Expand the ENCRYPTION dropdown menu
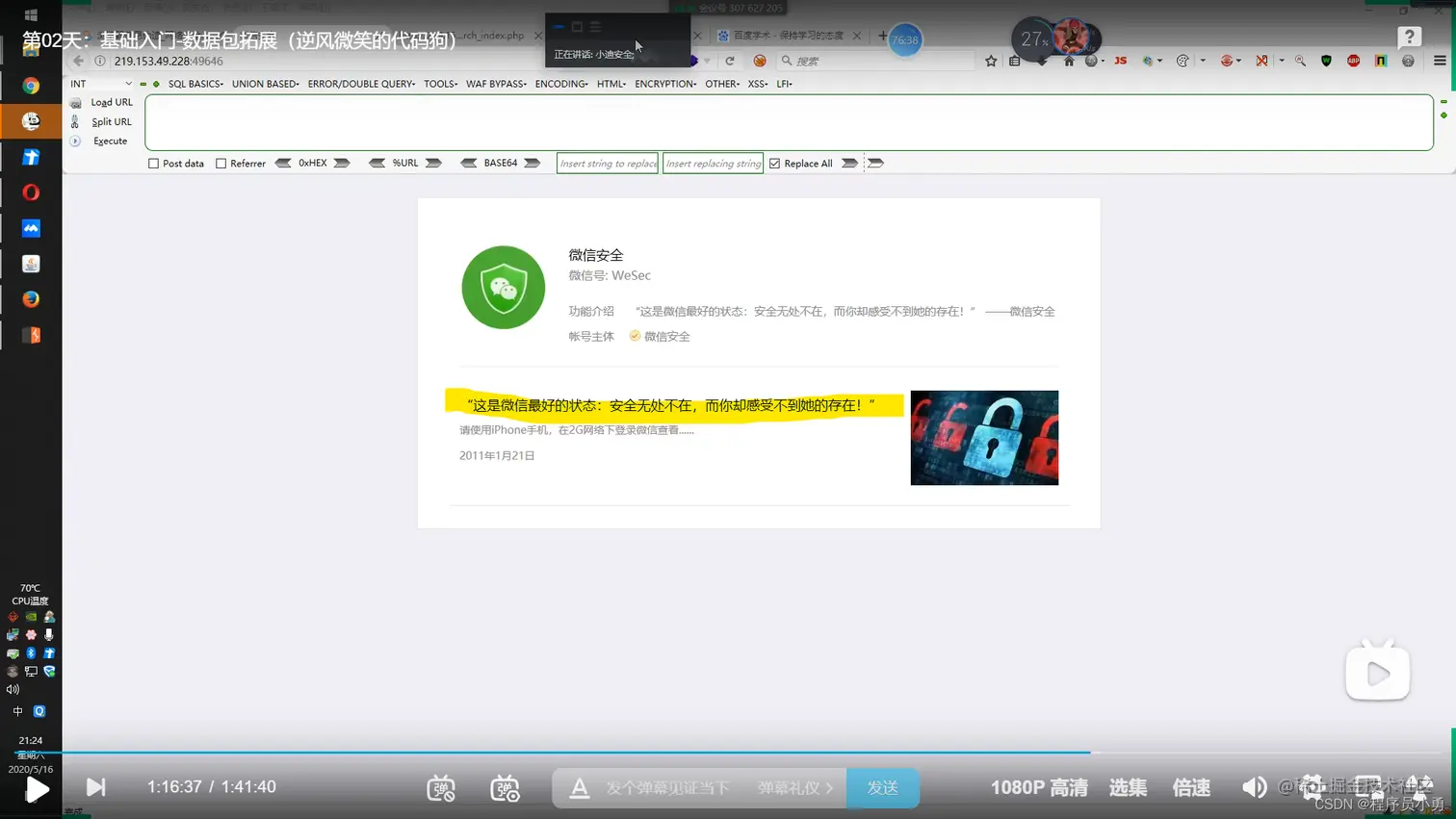This screenshot has width=1456, height=819. [x=665, y=84]
